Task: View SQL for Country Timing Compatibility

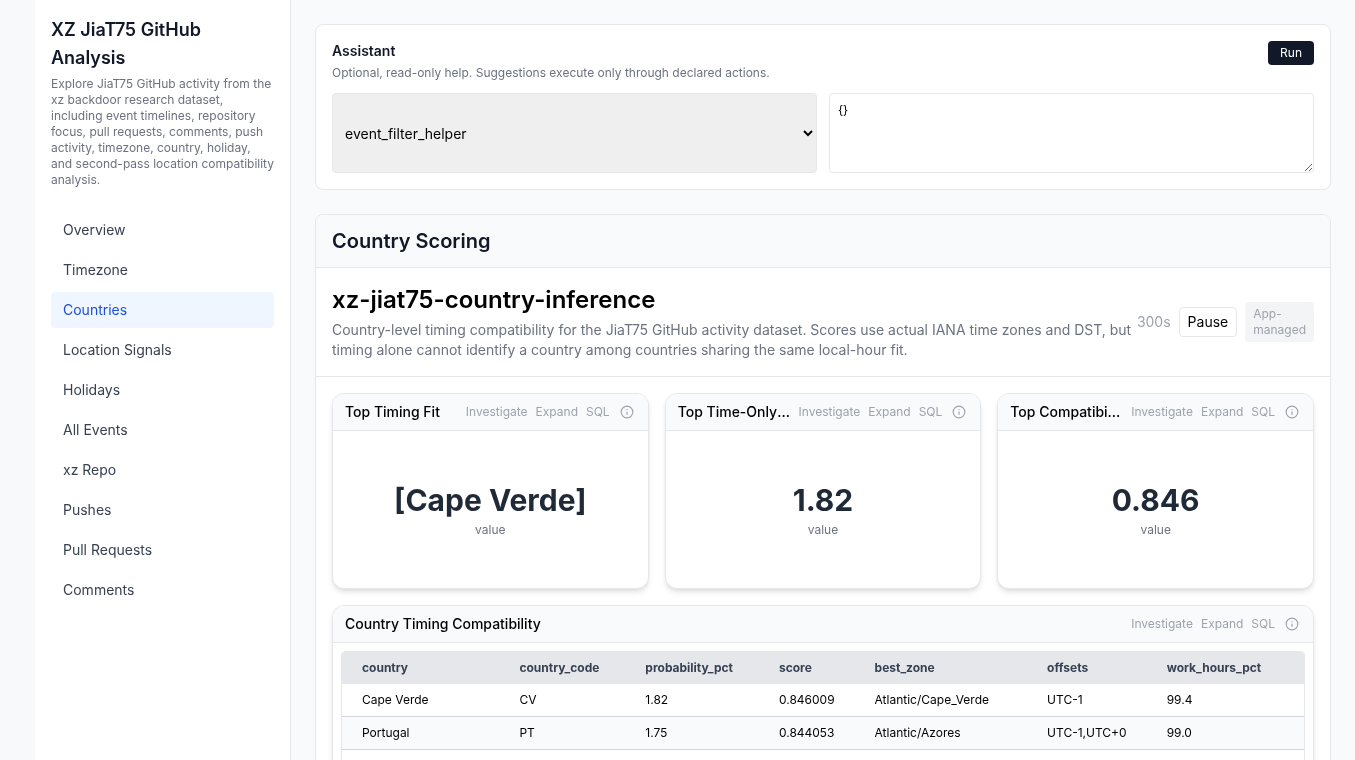Action: 1263,624
